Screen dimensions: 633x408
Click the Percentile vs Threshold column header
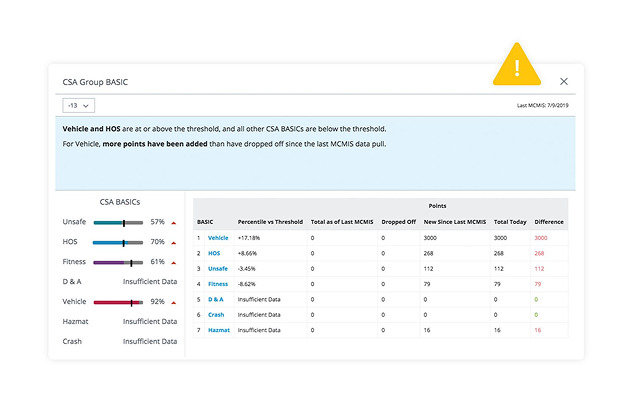click(270, 222)
